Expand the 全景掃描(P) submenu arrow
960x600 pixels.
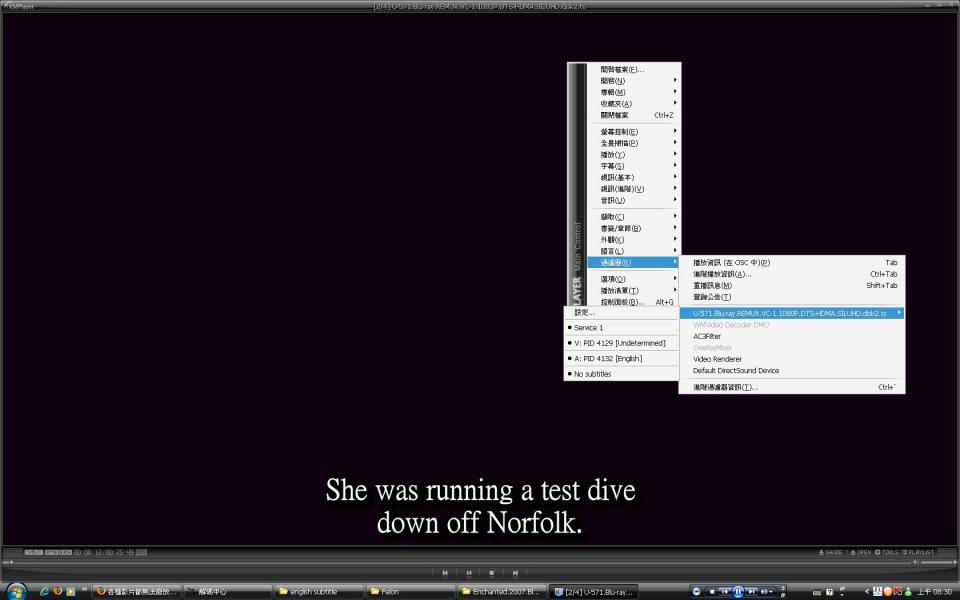pos(675,143)
